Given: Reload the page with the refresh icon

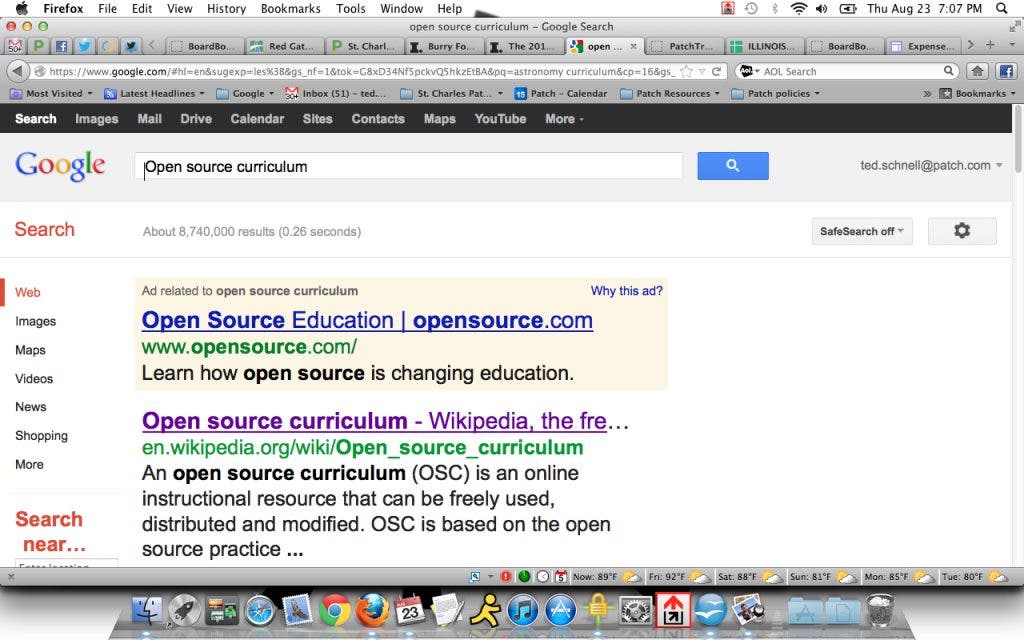Looking at the screenshot, I should click(716, 71).
